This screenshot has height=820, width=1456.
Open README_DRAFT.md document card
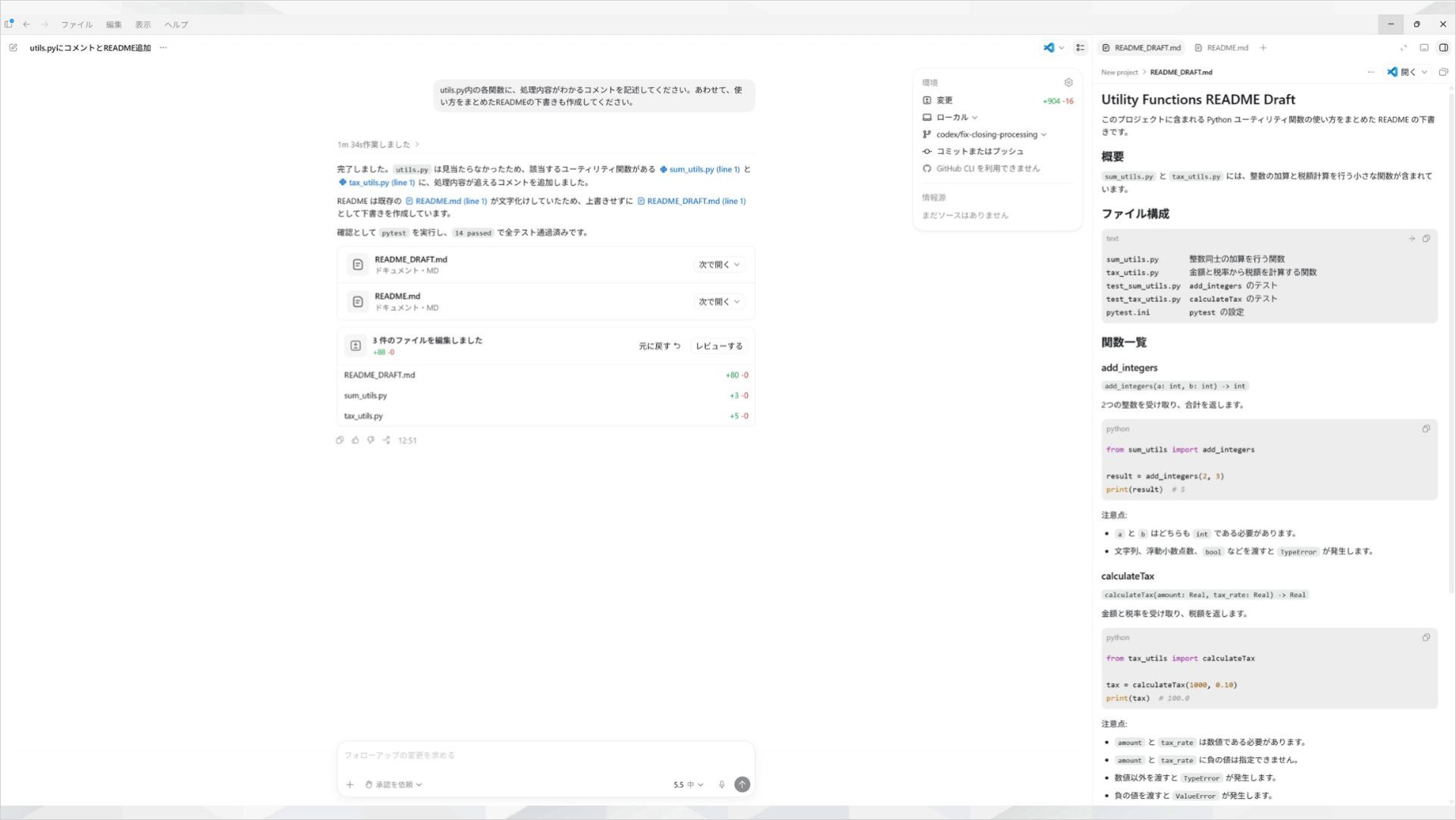tap(546, 265)
